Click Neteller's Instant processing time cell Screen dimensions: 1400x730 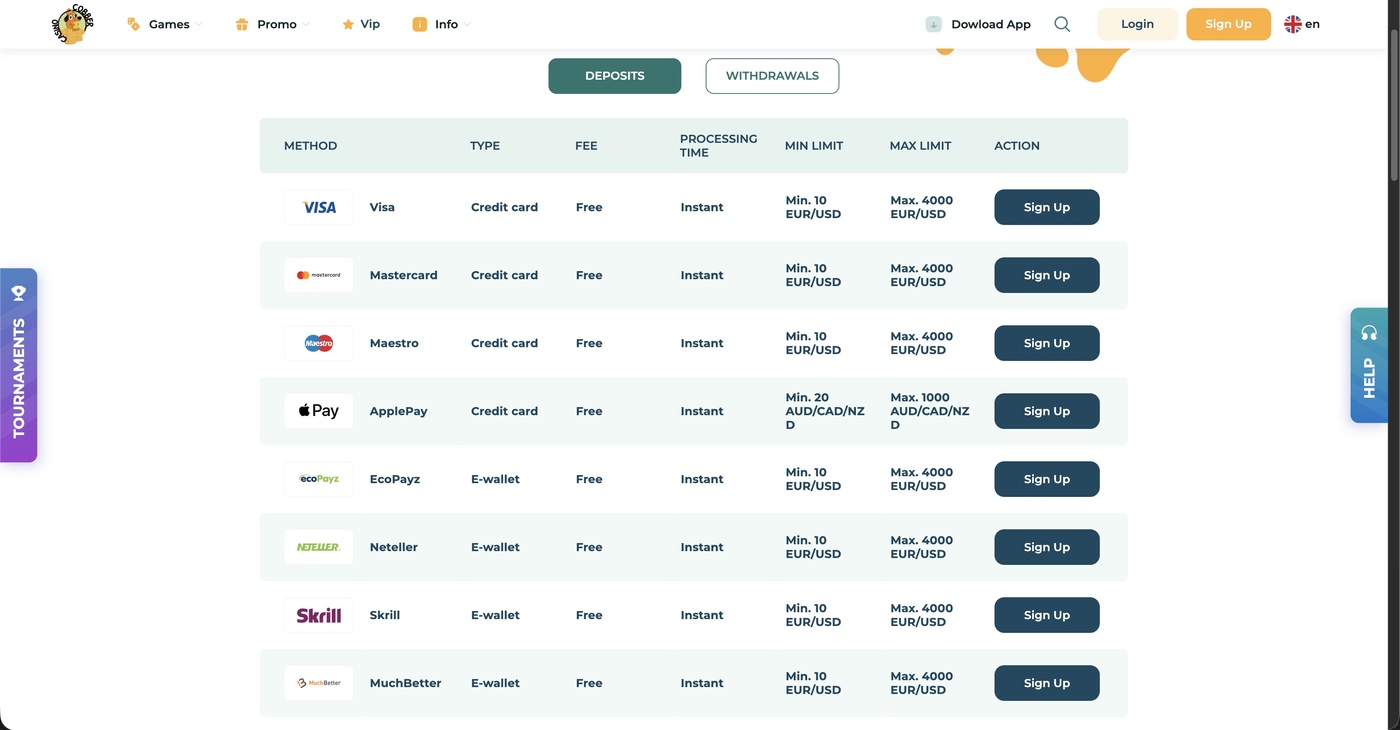[x=702, y=547]
